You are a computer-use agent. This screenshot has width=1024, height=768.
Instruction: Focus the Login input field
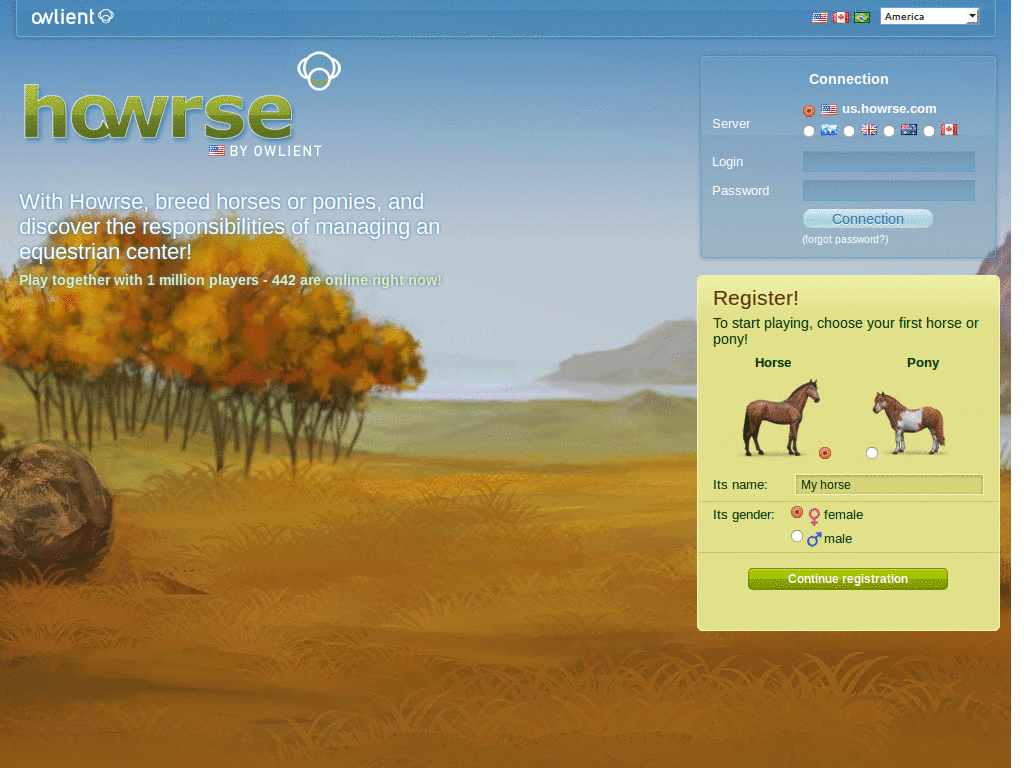point(888,161)
